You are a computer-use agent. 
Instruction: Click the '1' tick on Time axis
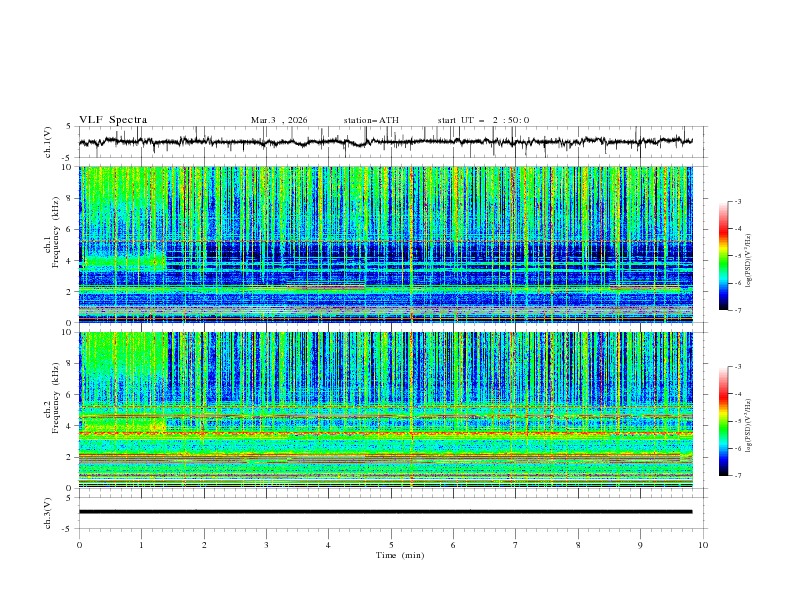[141, 545]
